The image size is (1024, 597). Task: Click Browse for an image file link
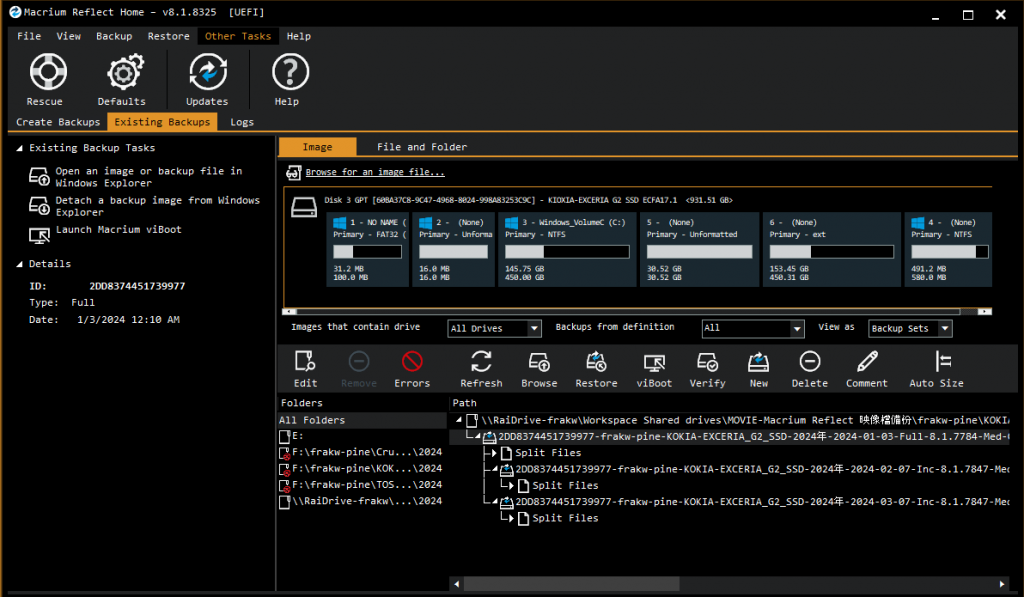pos(375,172)
